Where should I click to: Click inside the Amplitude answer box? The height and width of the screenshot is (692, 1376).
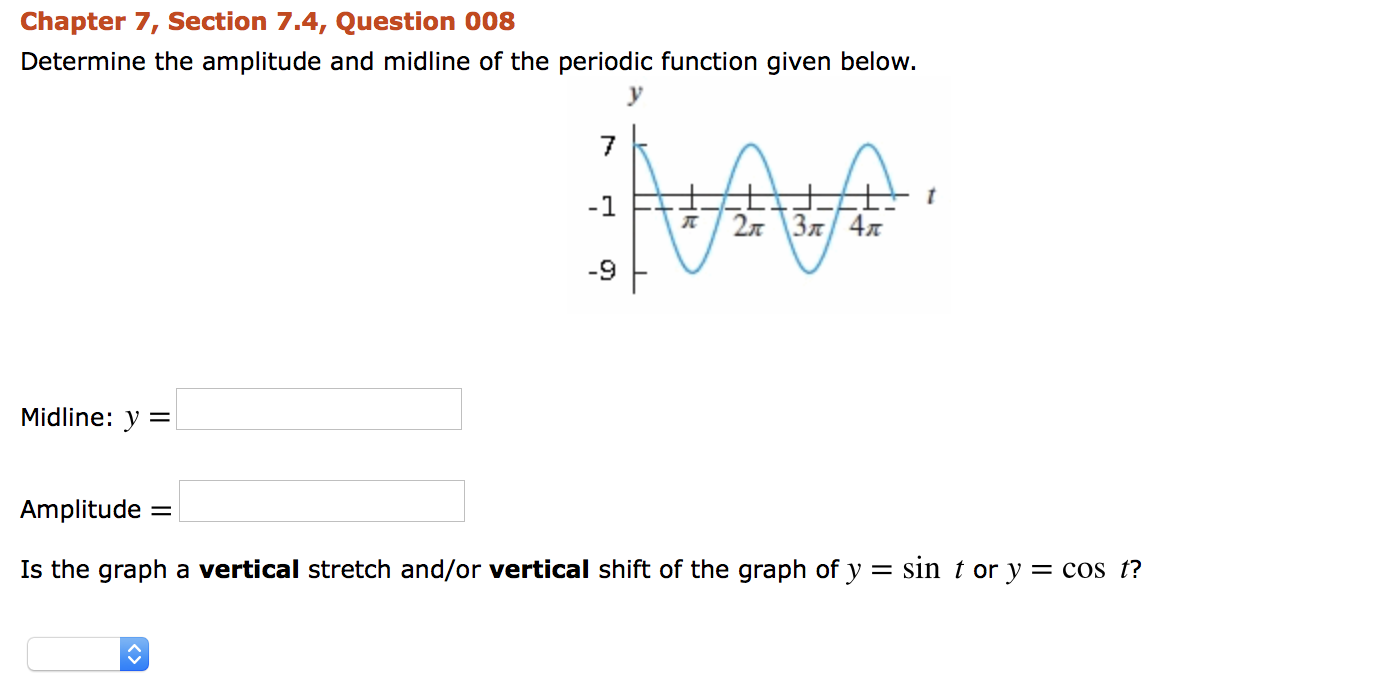321,500
